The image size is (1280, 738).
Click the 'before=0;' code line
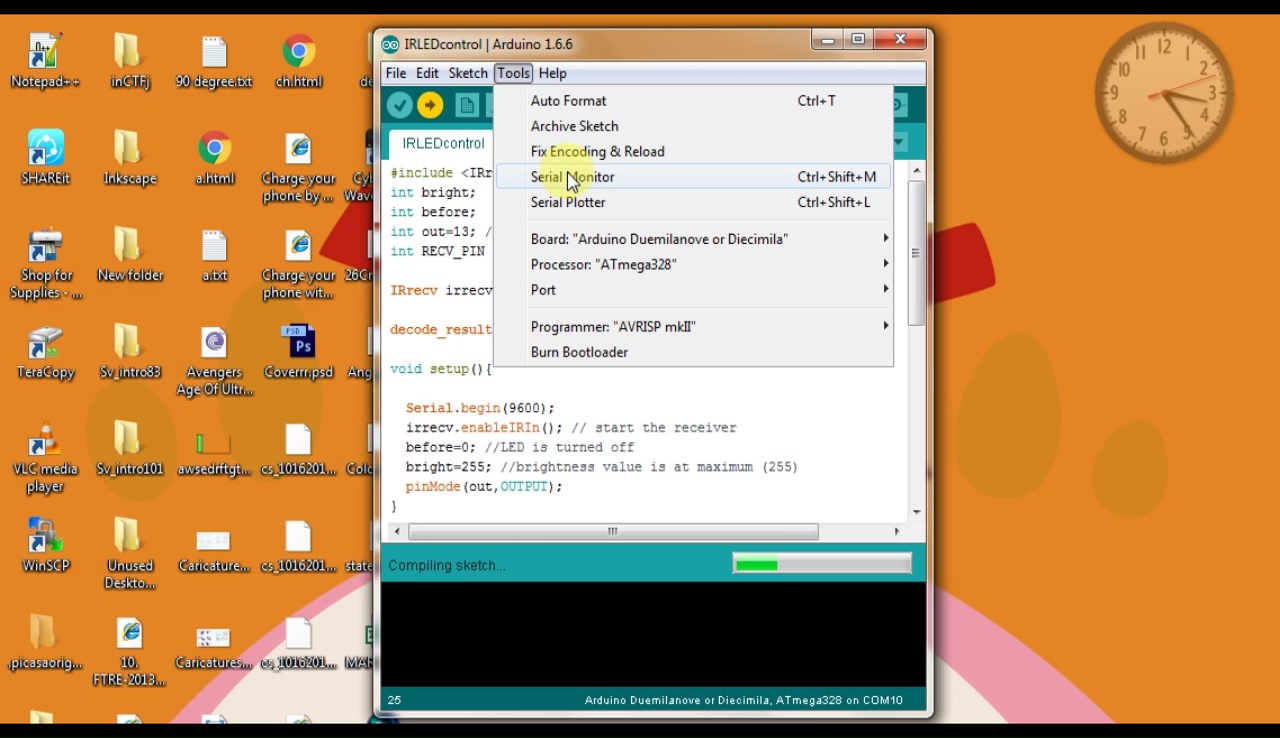441,447
